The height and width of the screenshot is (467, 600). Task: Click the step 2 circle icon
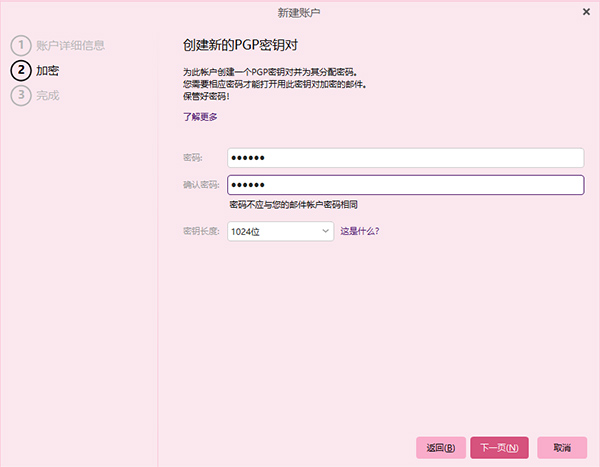coord(20,70)
